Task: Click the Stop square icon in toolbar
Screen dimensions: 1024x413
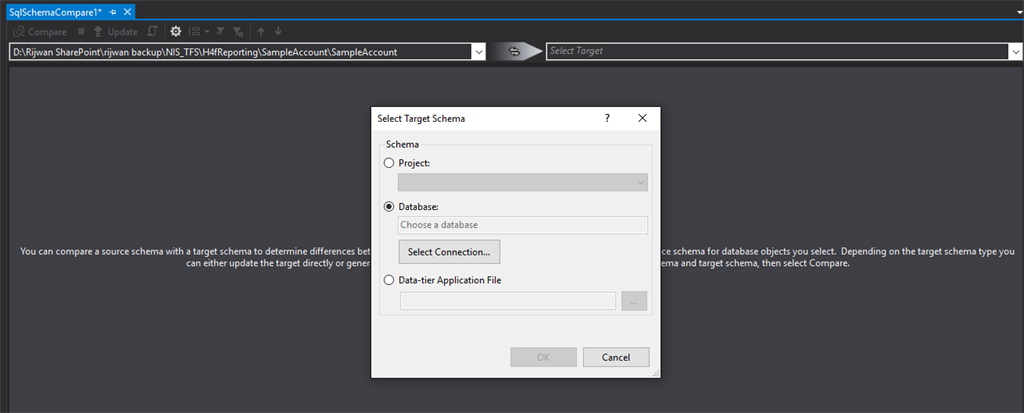Action: click(x=81, y=31)
